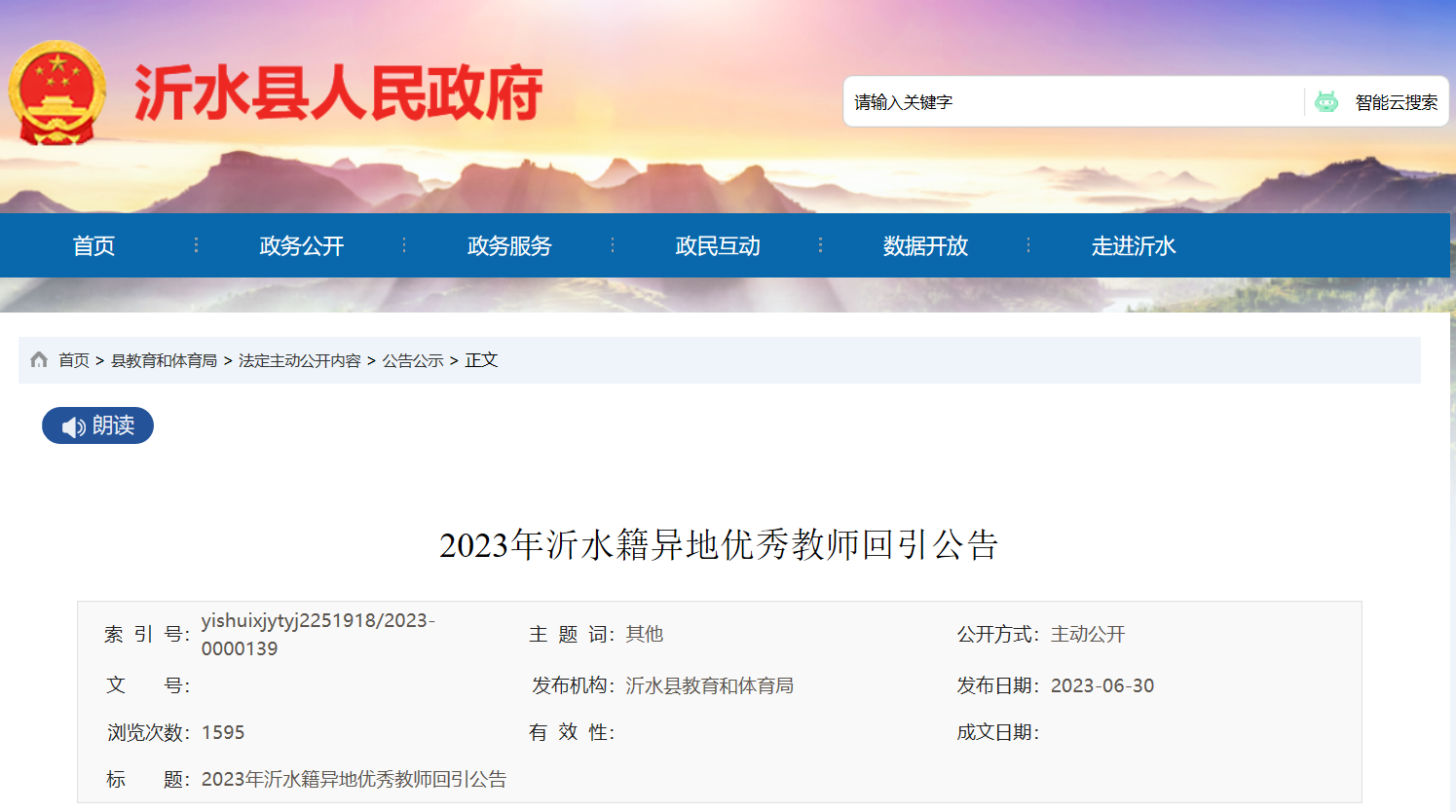Image resolution: width=1456 pixels, height=812 pixels.
Task: Click the publisher 沂水县教育和体育局
Action: (x=709, y=685)
